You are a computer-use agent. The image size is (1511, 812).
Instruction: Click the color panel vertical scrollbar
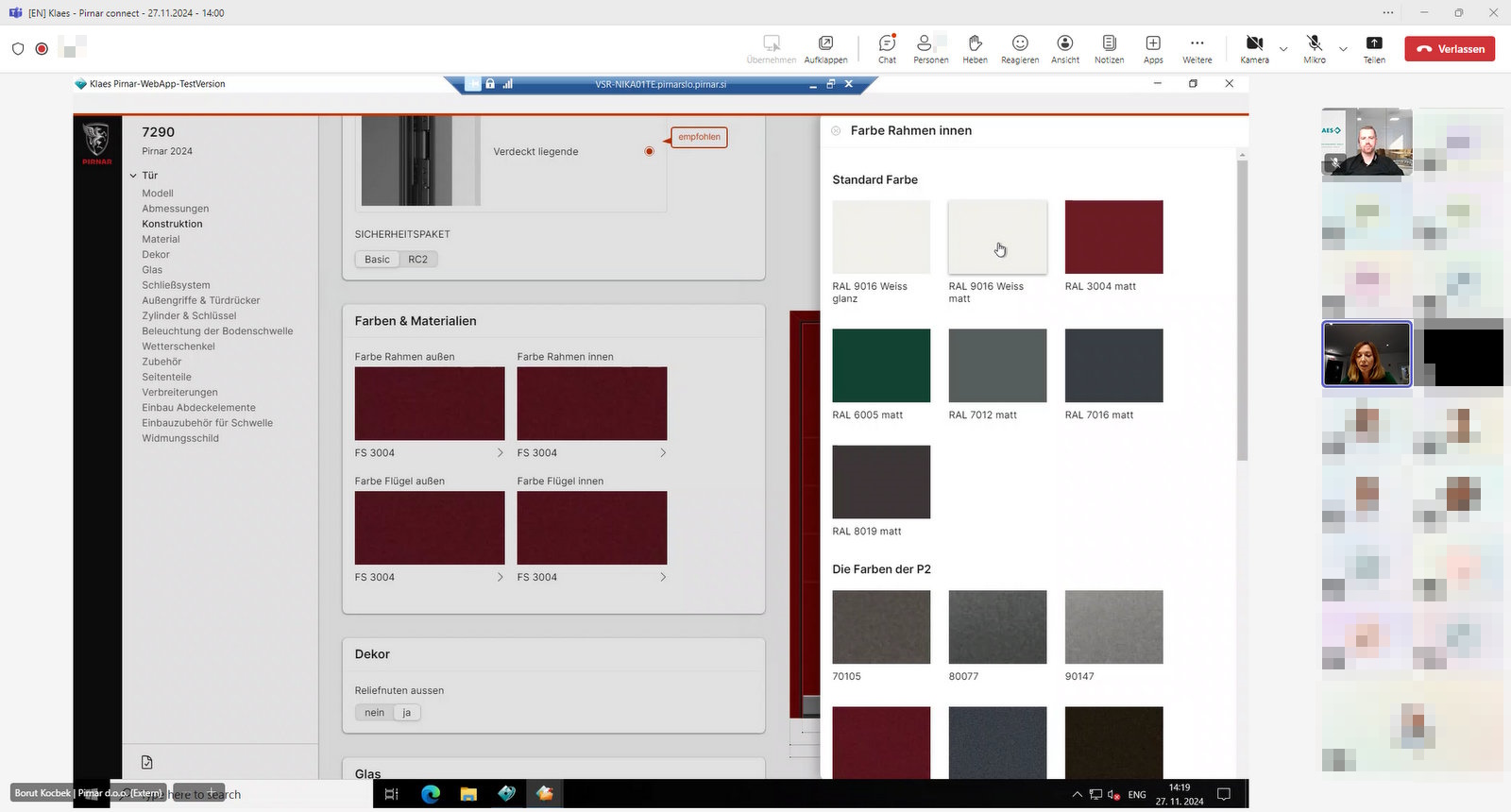1242,312
